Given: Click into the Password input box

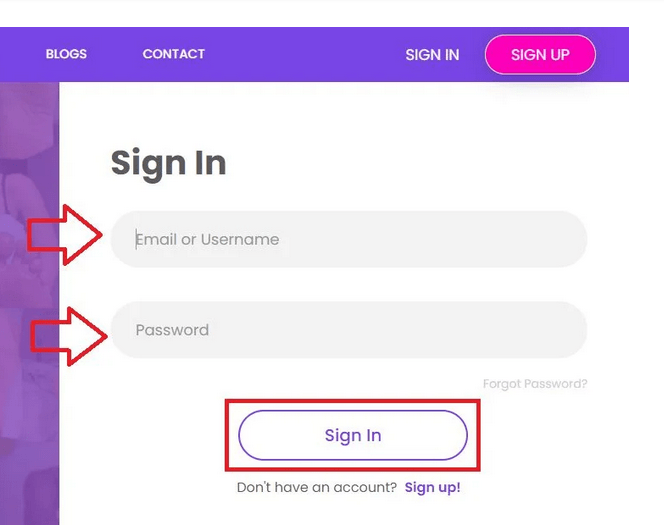Looking at the screenshot, I should (348, 330).
